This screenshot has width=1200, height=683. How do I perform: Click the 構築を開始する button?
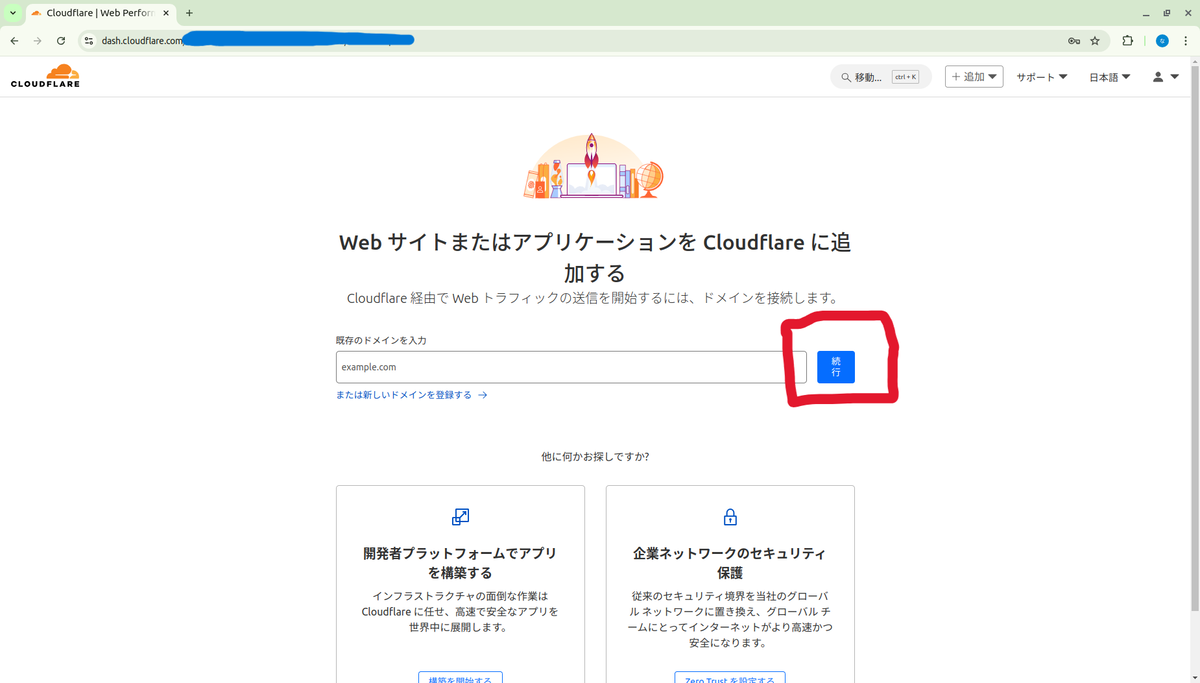click(x=460, y=678)
